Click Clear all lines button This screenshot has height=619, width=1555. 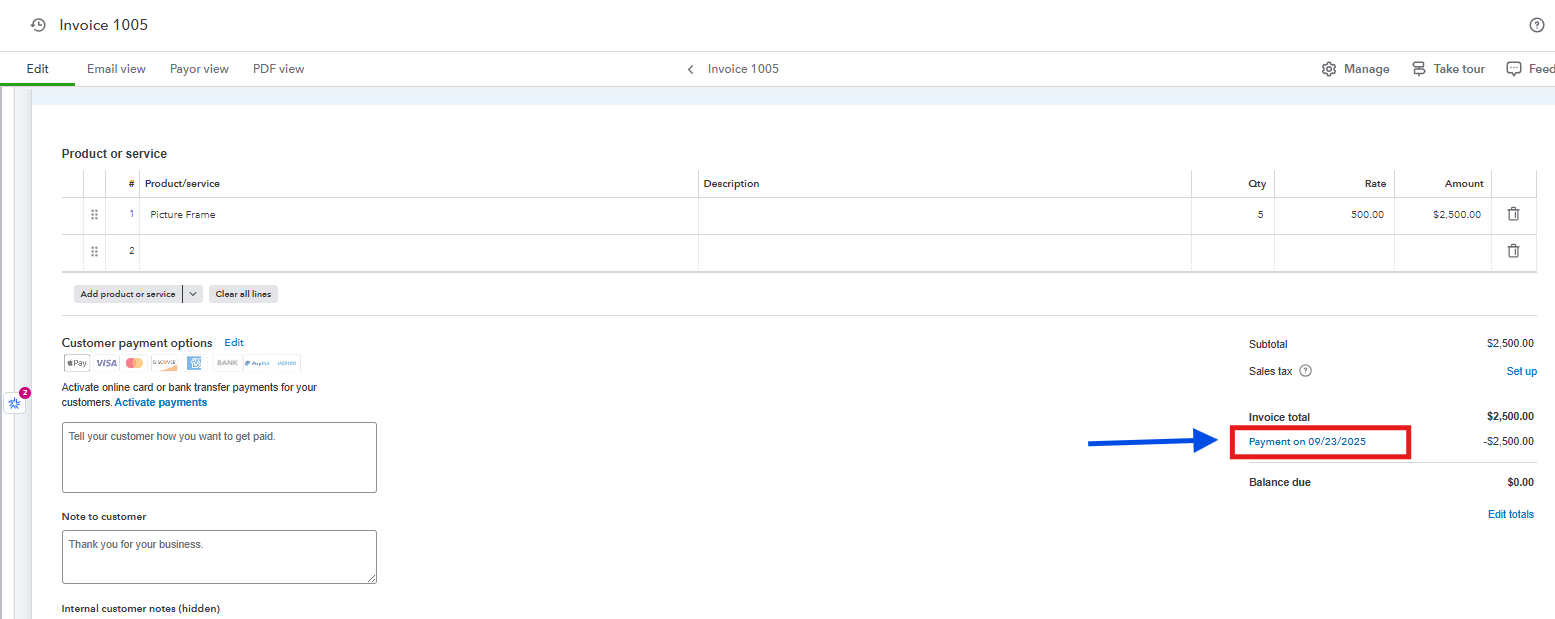pos(243,294)
